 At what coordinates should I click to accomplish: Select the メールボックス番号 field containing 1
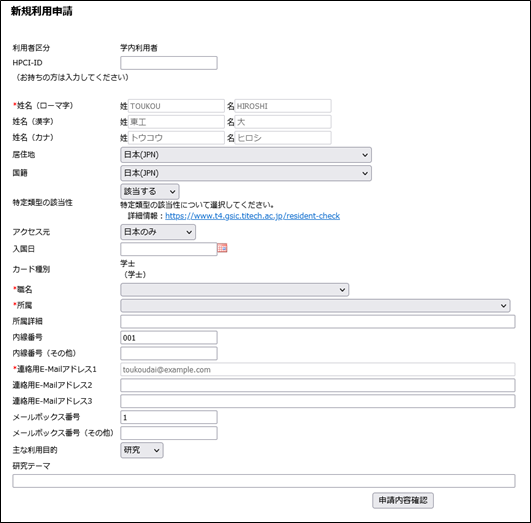pos(169,417)
